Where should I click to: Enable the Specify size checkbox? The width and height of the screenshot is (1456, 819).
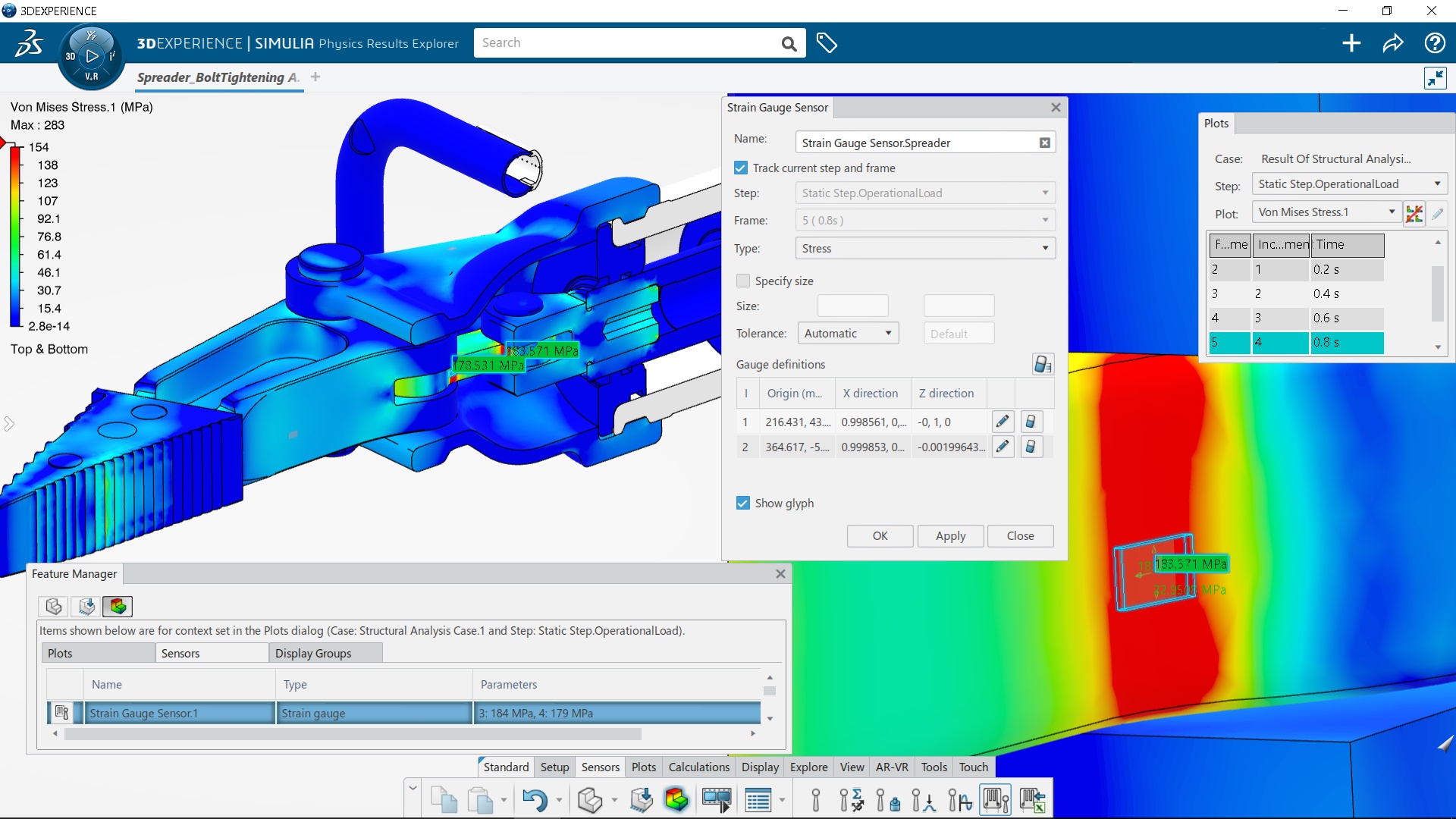742,280
